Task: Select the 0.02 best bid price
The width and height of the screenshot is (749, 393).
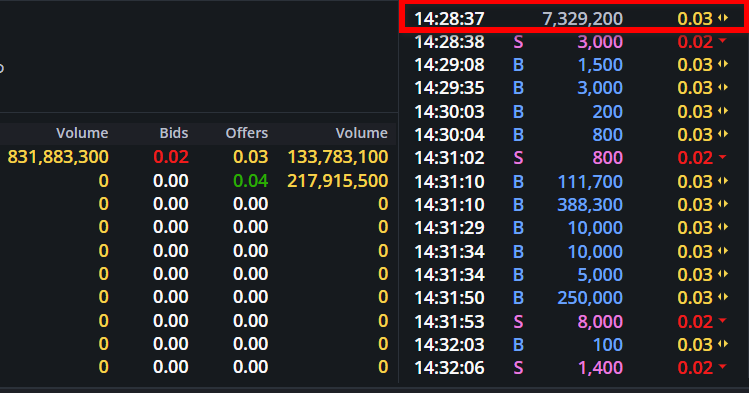Action: click(x=171, y=157)
